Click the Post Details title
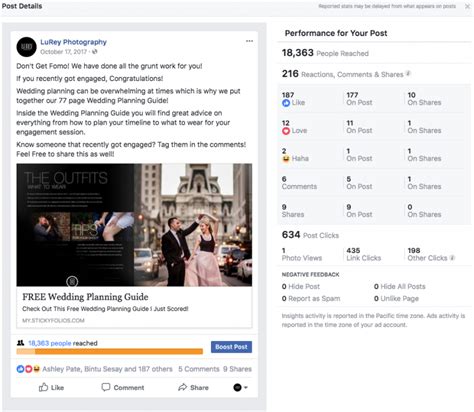Viewport: 474px width, 412px height. pos(22,6)
